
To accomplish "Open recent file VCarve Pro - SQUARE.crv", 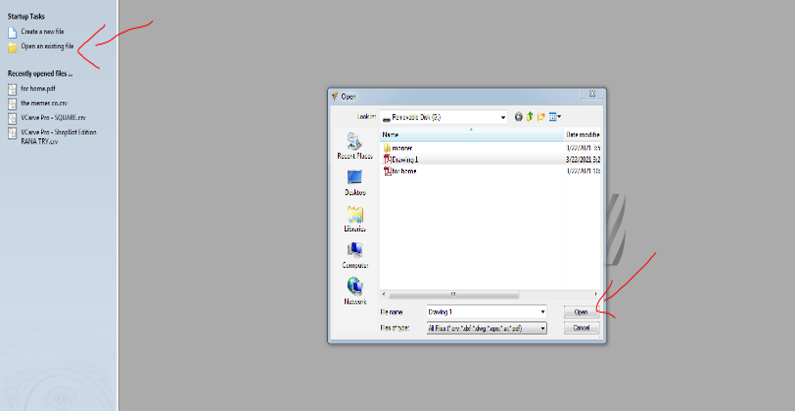I will pos(47,118).
